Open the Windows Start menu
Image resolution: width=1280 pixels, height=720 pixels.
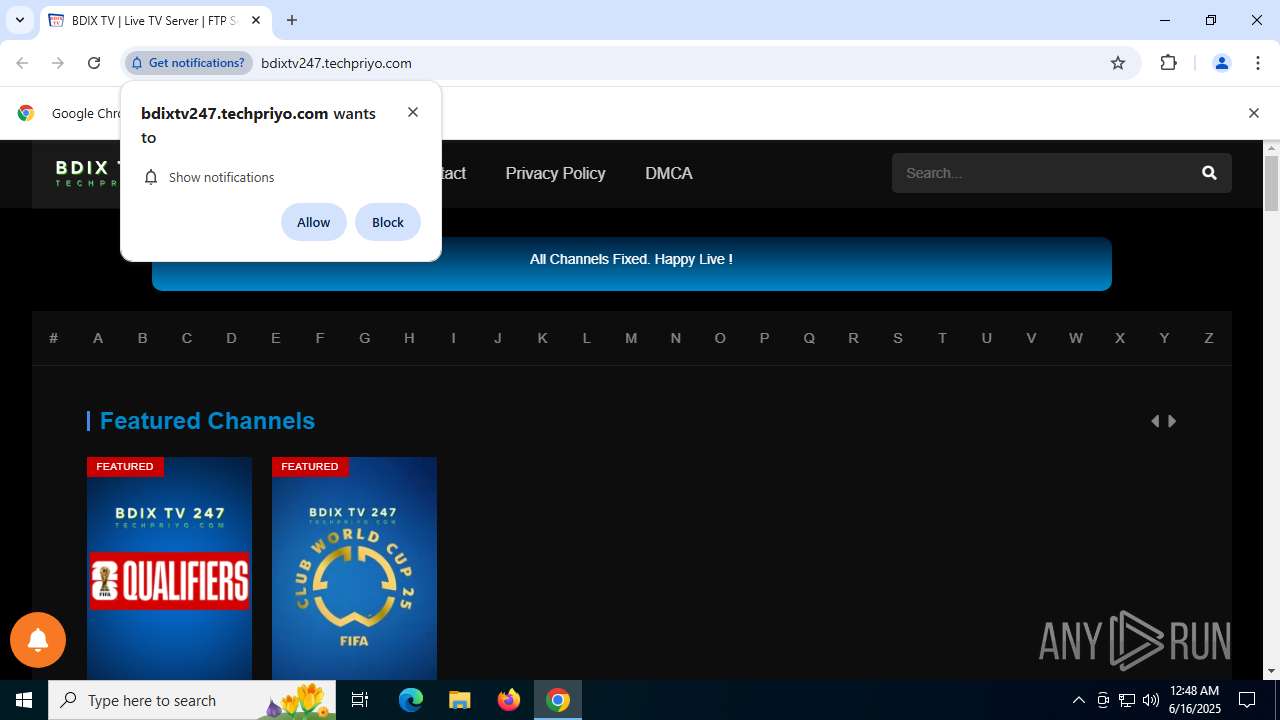point(24,700)
